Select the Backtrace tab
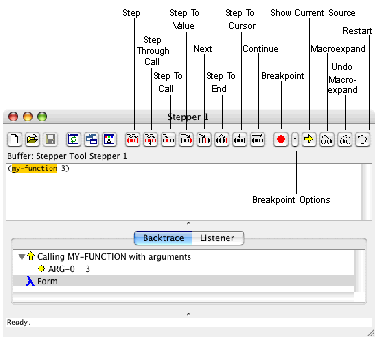The image size is (379, 363). point(163,238)
